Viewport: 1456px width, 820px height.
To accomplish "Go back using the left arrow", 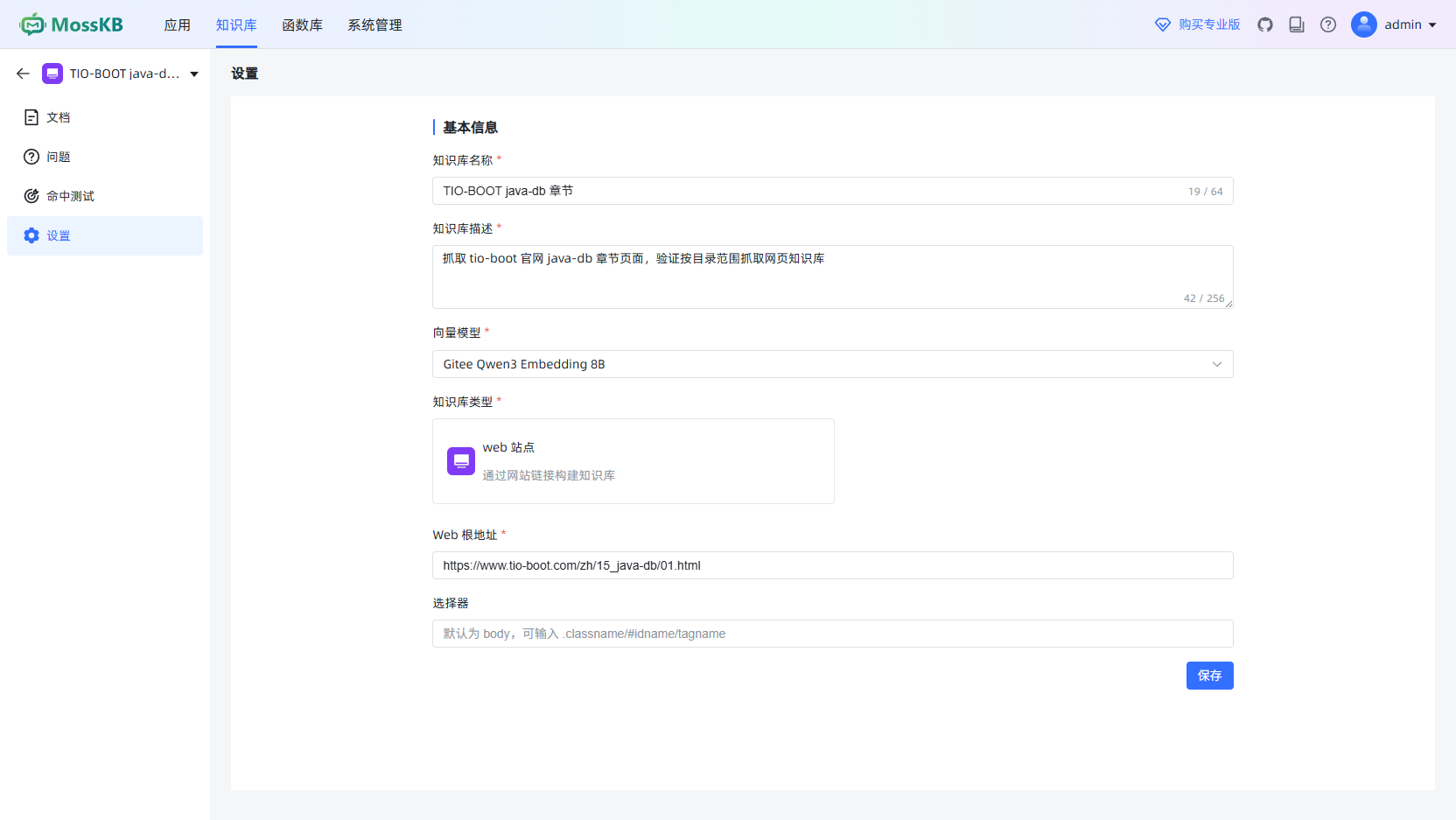I will 23,74.
